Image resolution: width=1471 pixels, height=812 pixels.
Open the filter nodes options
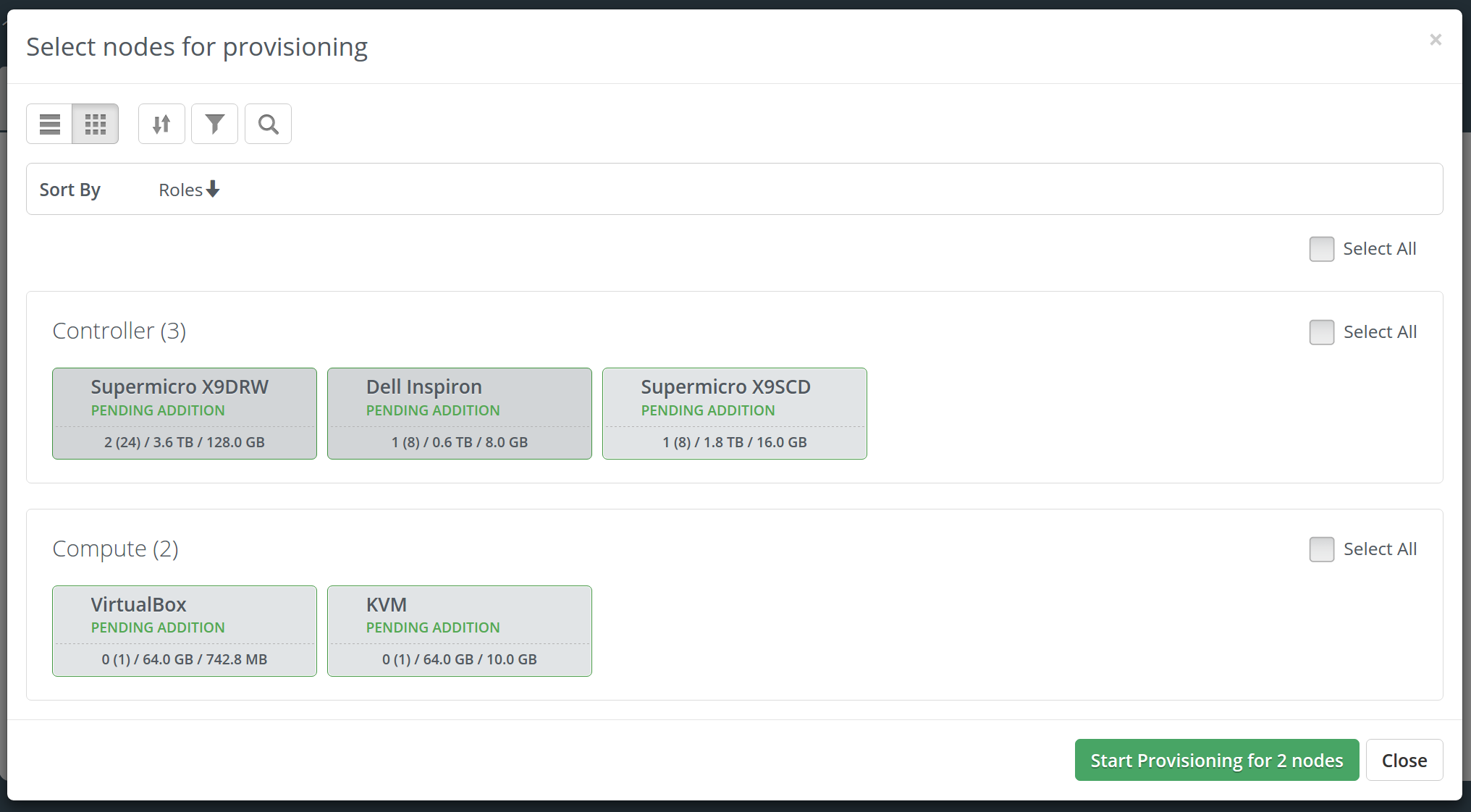tap(214, 124)
